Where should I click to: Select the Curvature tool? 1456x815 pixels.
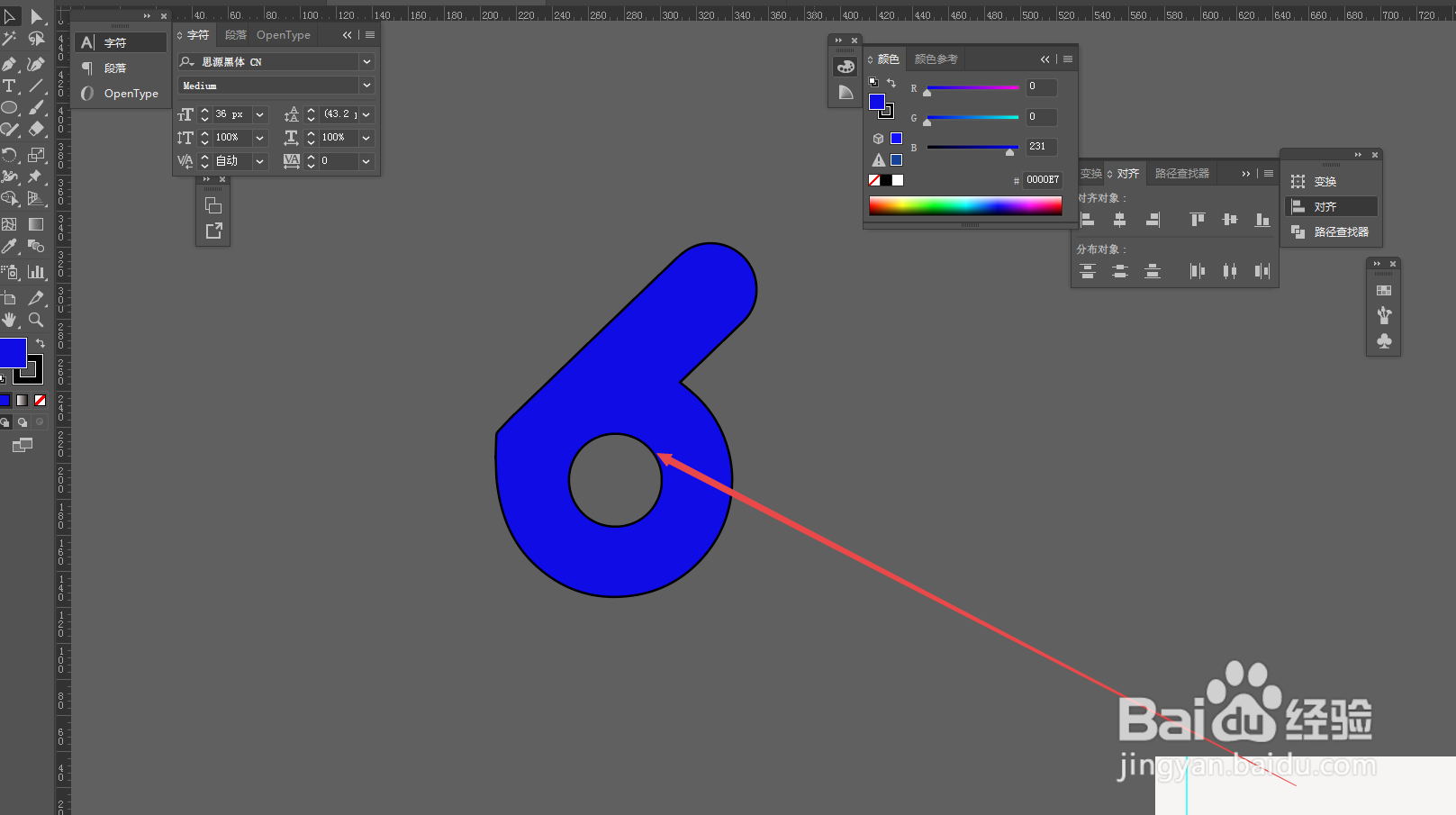click(x=36, y=63)
